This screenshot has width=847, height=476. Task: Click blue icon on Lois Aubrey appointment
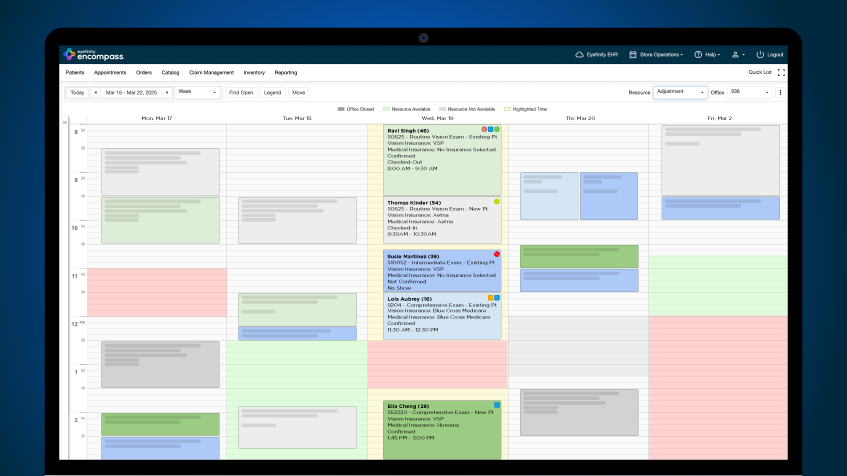497,298
